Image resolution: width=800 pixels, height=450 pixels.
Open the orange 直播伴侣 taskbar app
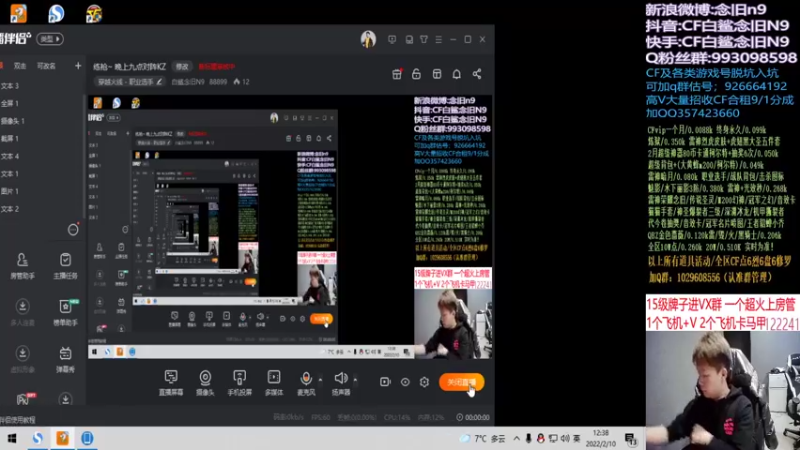[x=62, y=438]
